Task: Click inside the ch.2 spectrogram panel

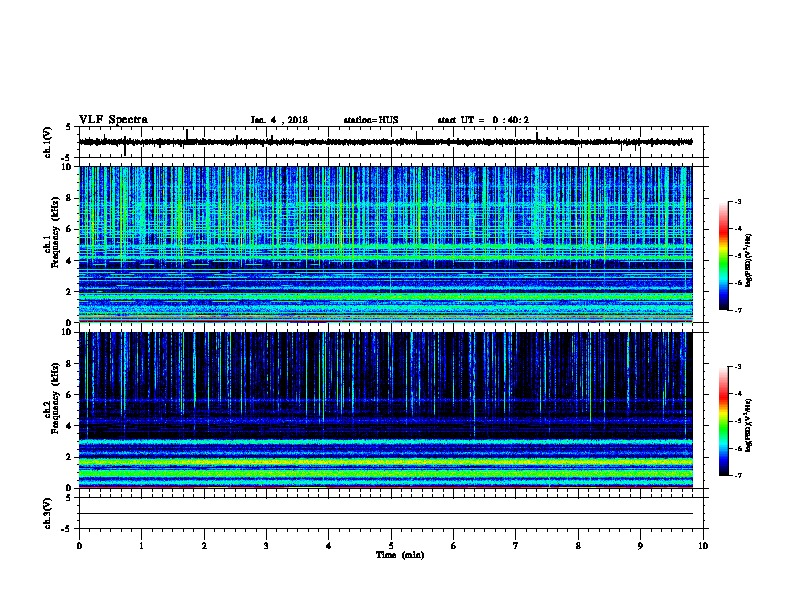Action: click(x=385, y=410)
